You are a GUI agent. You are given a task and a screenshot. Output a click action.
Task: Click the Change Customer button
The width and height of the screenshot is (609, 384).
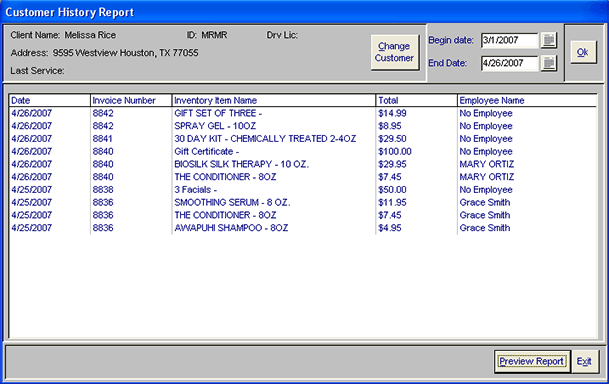pyautogui.click(x=395, y=52)
